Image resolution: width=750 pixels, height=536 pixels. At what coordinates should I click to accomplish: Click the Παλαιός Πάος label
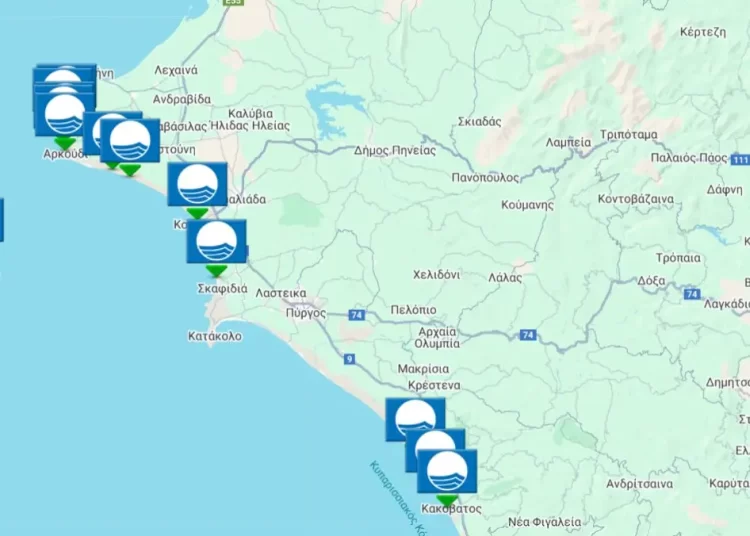coord(689,158)
